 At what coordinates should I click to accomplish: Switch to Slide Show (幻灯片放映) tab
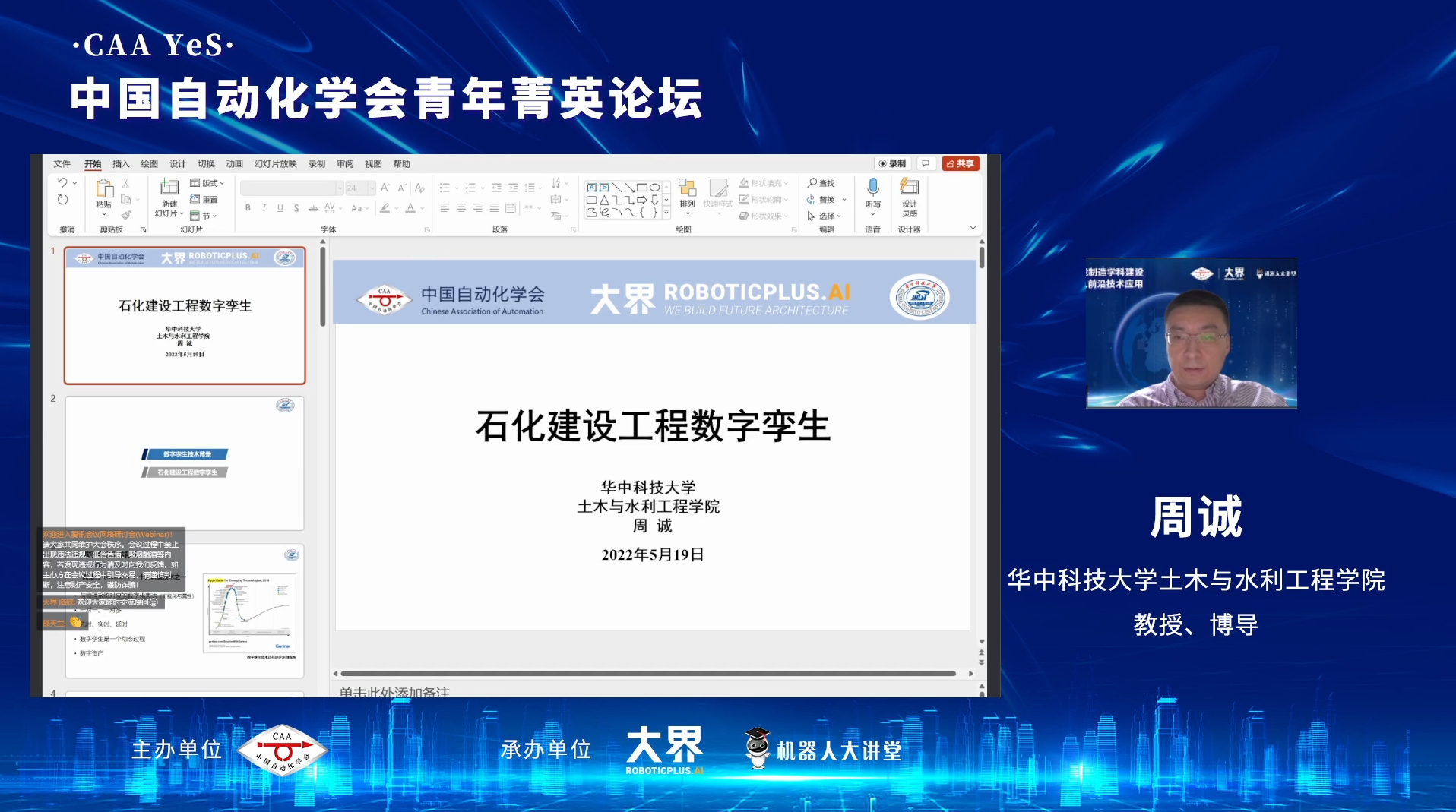click(x=275, y=163)
